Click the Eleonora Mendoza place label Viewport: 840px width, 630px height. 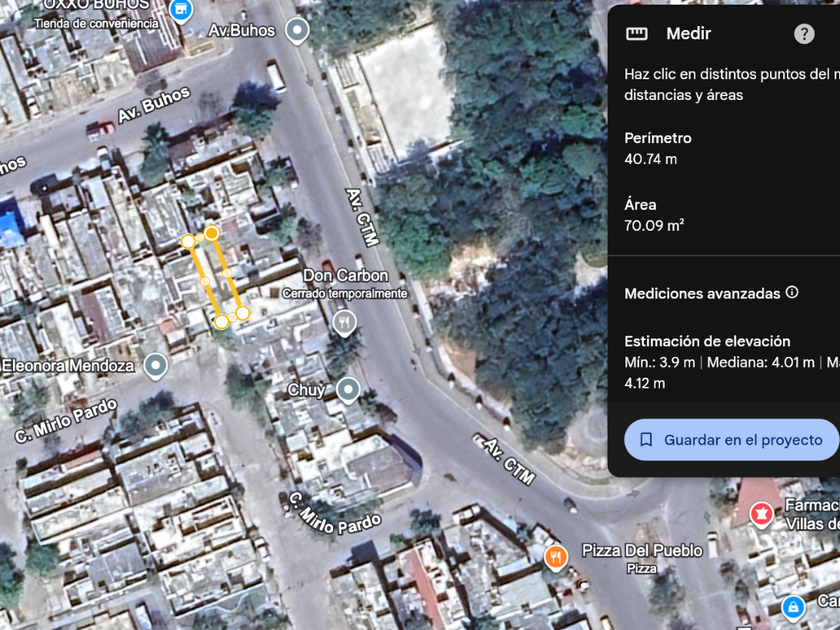(x=68, y=366)
